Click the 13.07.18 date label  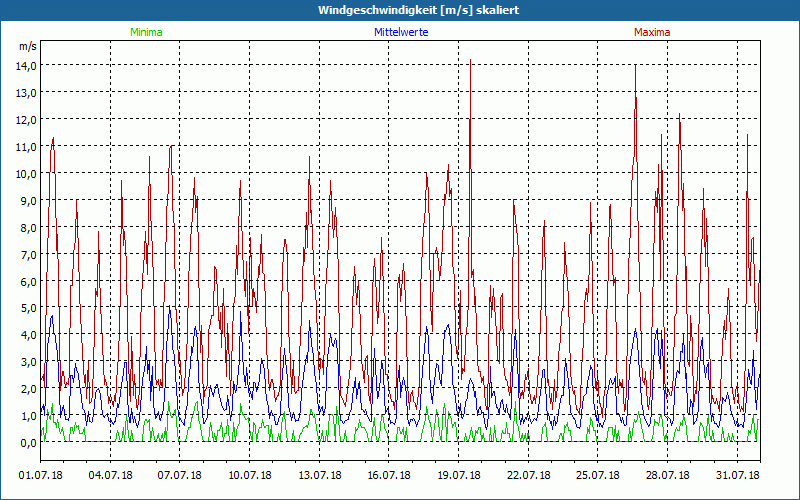(319, 475)
